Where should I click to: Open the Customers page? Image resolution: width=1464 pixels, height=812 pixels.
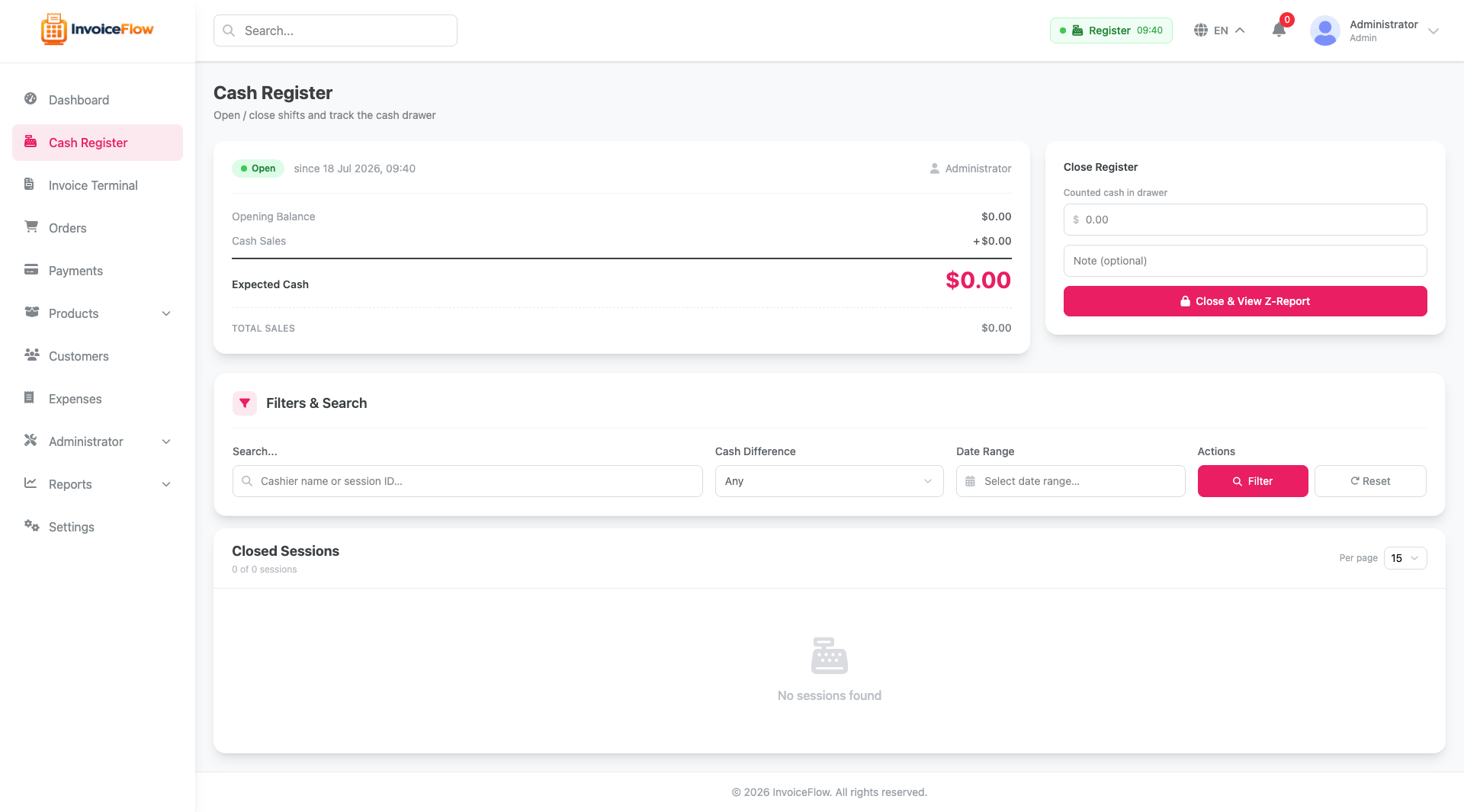pos(98,356)
